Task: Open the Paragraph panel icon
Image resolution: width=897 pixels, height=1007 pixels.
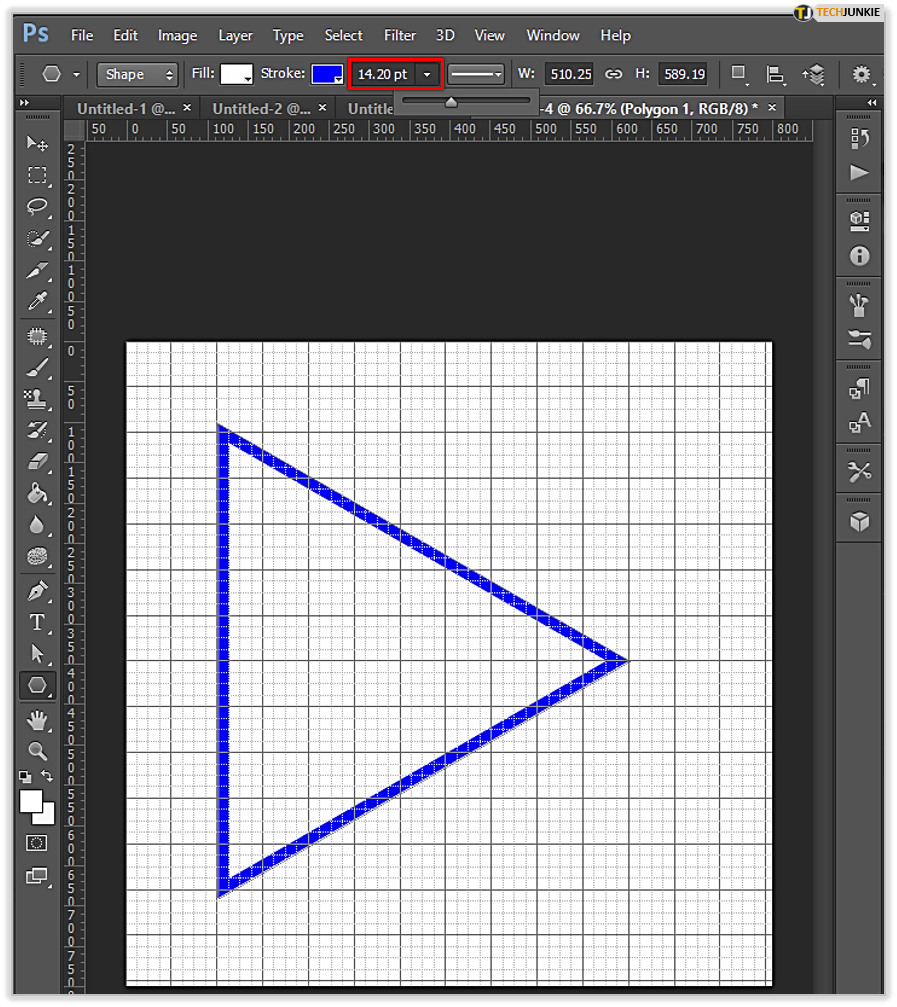Action: [859, 389]
